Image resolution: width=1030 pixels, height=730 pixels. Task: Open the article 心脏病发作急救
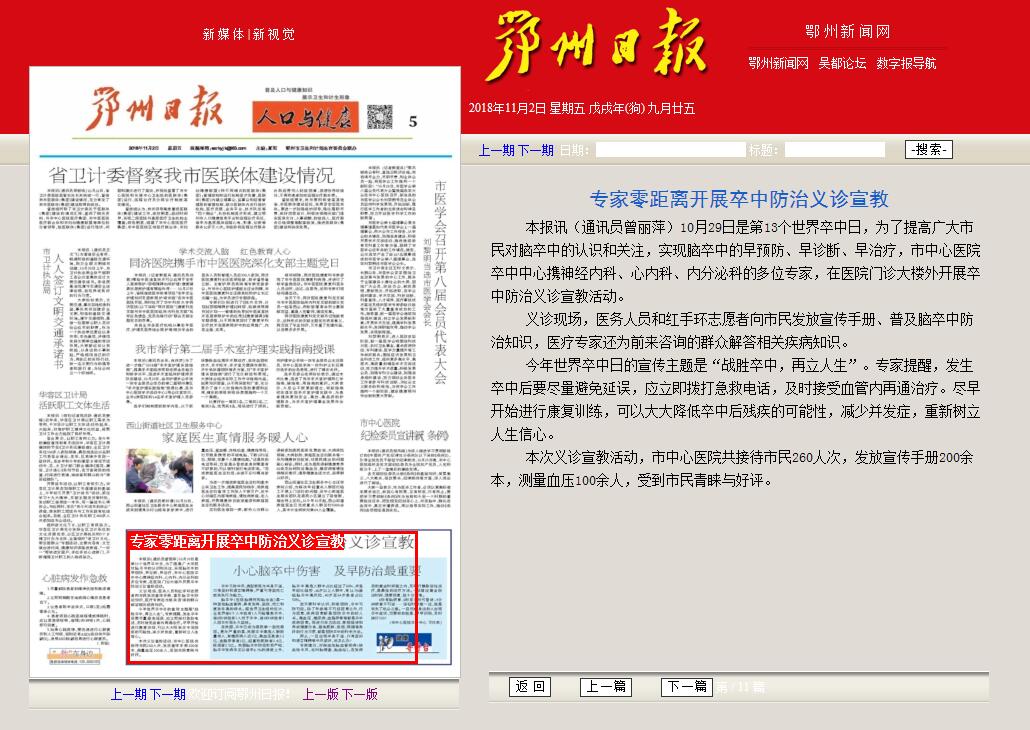pyautogui.click(x=74, y=578)
